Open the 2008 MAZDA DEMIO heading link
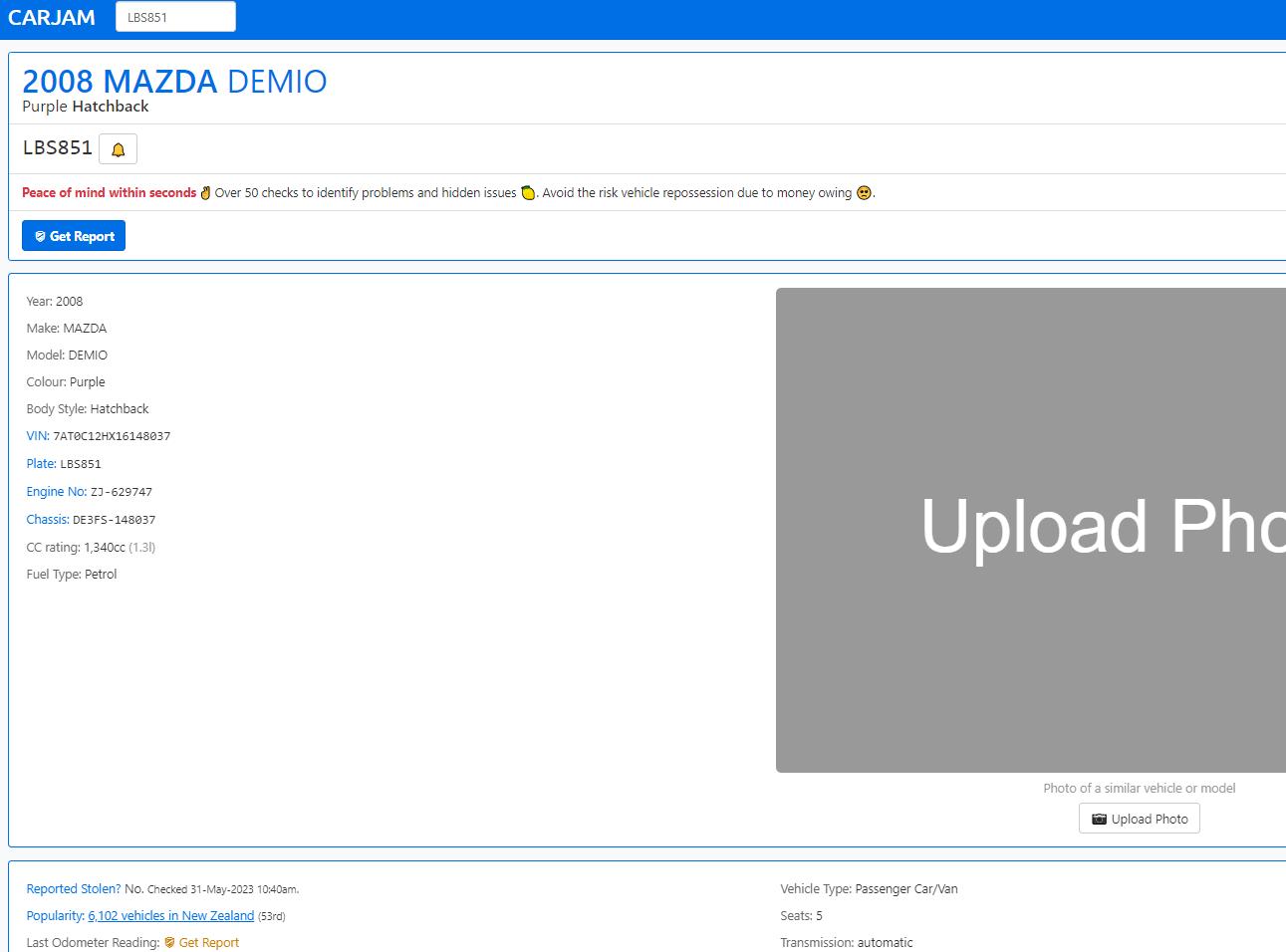This screenshot has width=1286, height=952. [174, 81]
